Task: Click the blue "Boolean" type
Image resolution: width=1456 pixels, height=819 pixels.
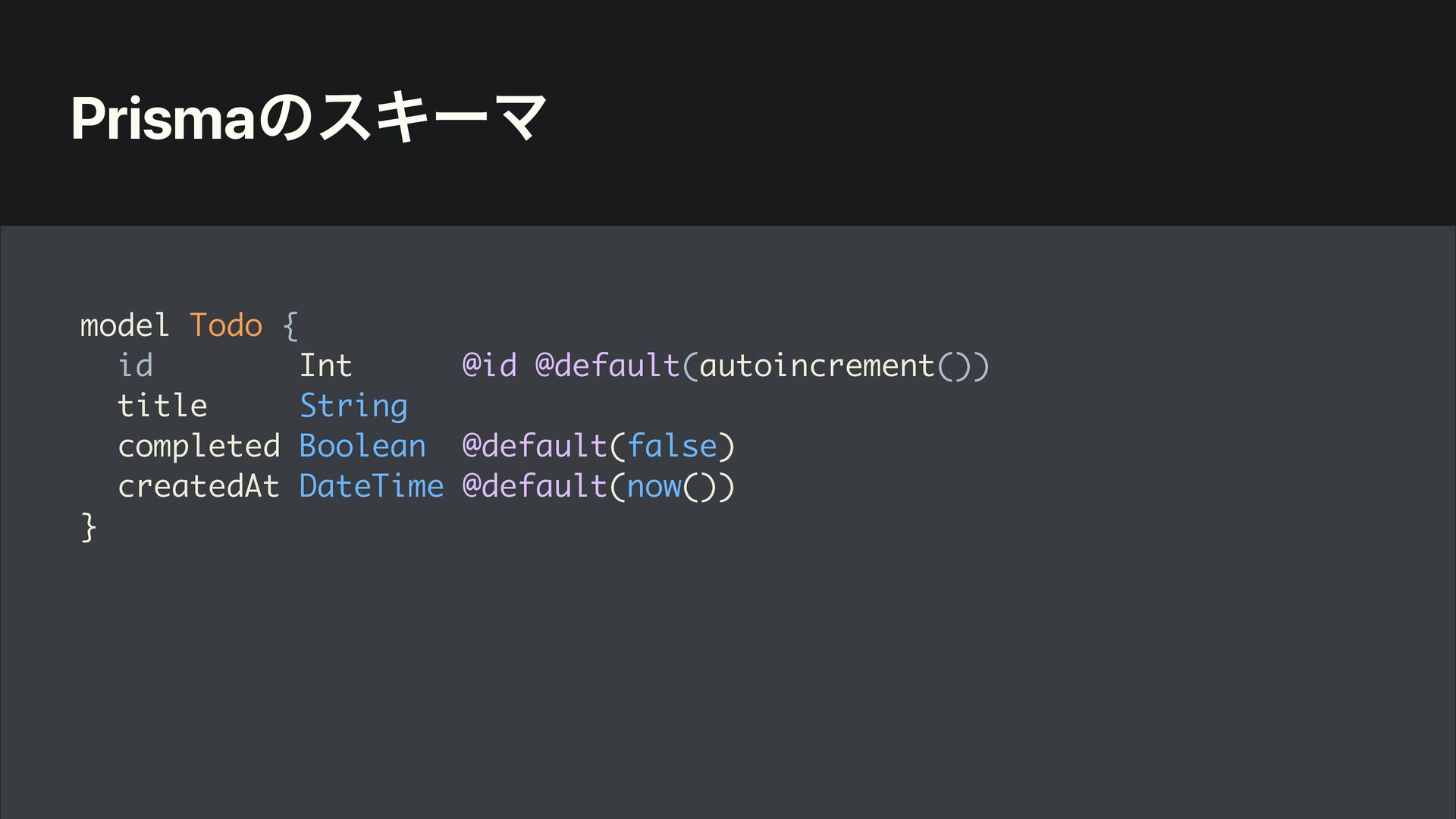Action: tap(362, 447)
